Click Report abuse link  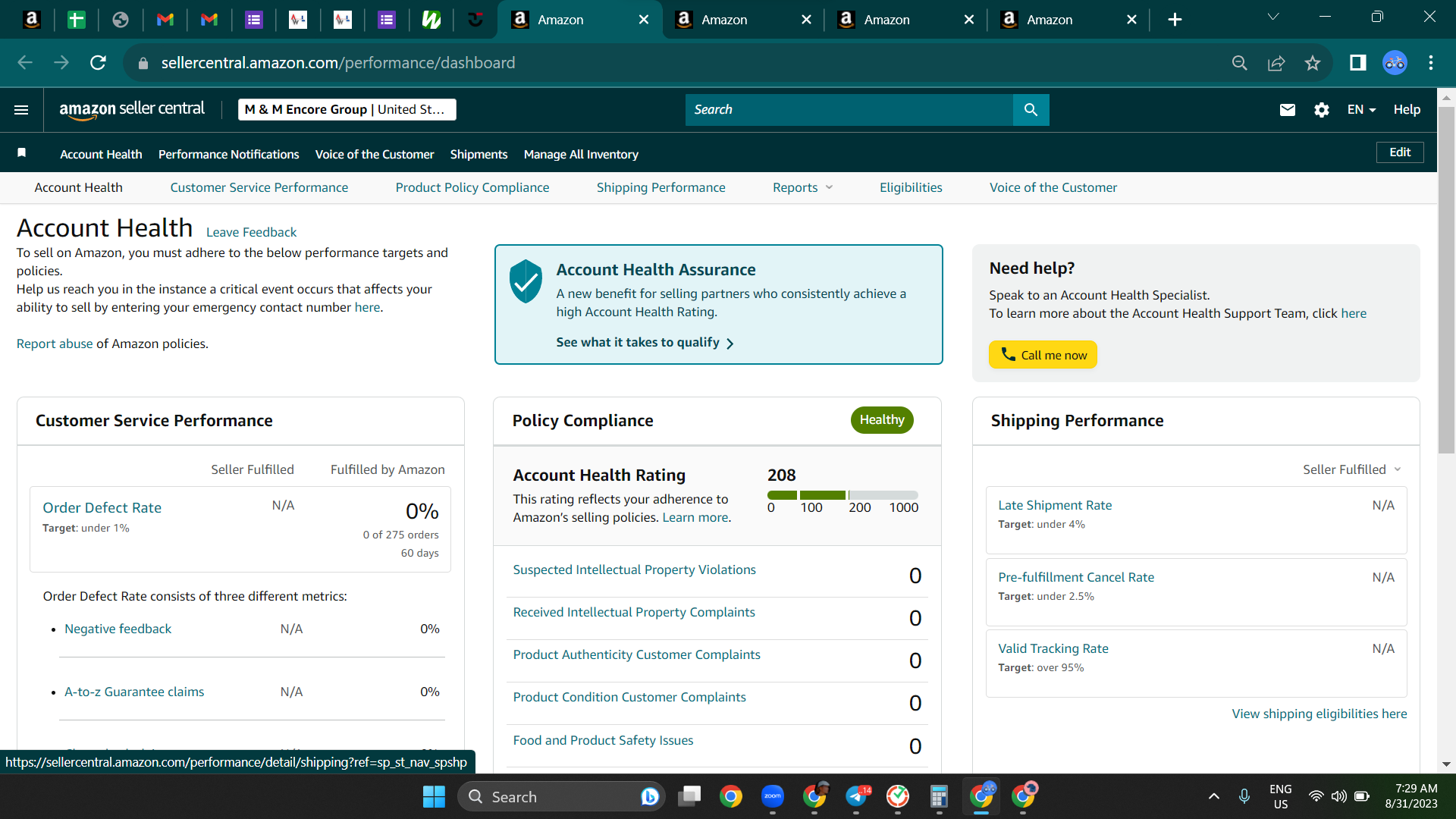pos(55,344)
